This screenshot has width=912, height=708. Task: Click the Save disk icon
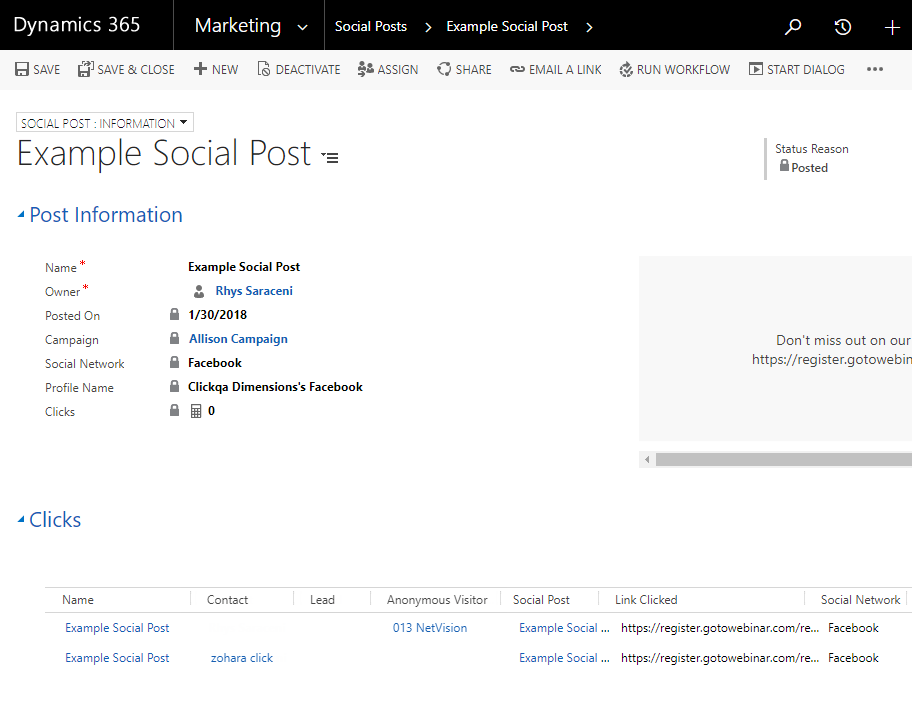pyautogui.click(x=22, y=69)
